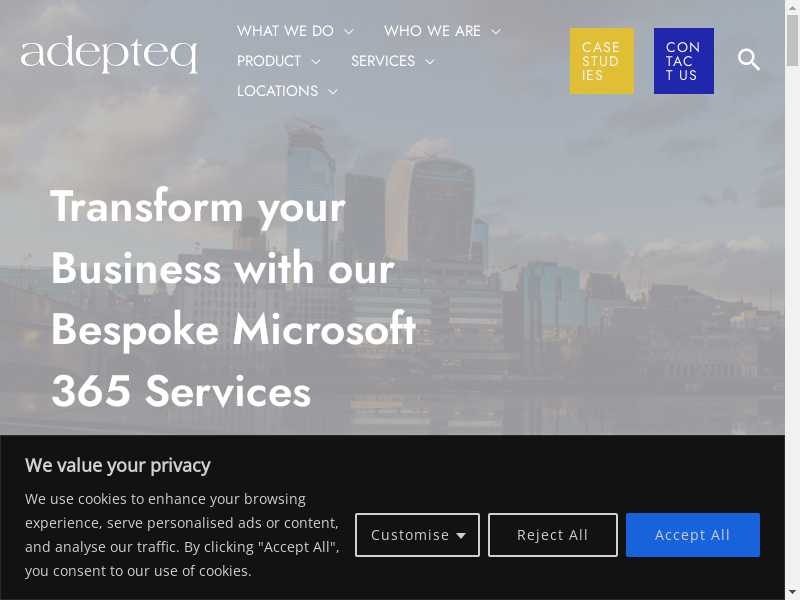Click the blue Contact Us button

point(683,61)
